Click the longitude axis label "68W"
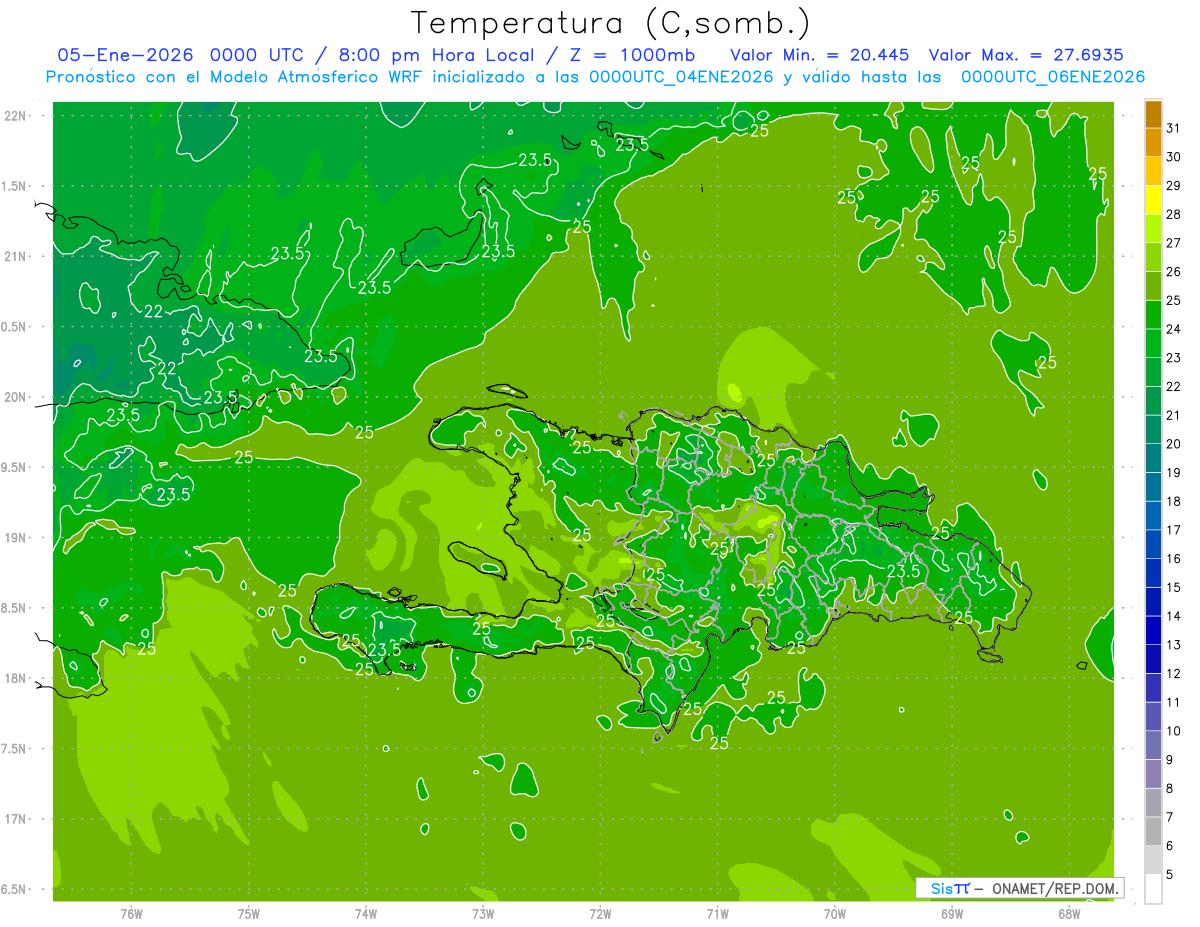This screenshot has height=927, width=1200. click(x=1069, y=914)
